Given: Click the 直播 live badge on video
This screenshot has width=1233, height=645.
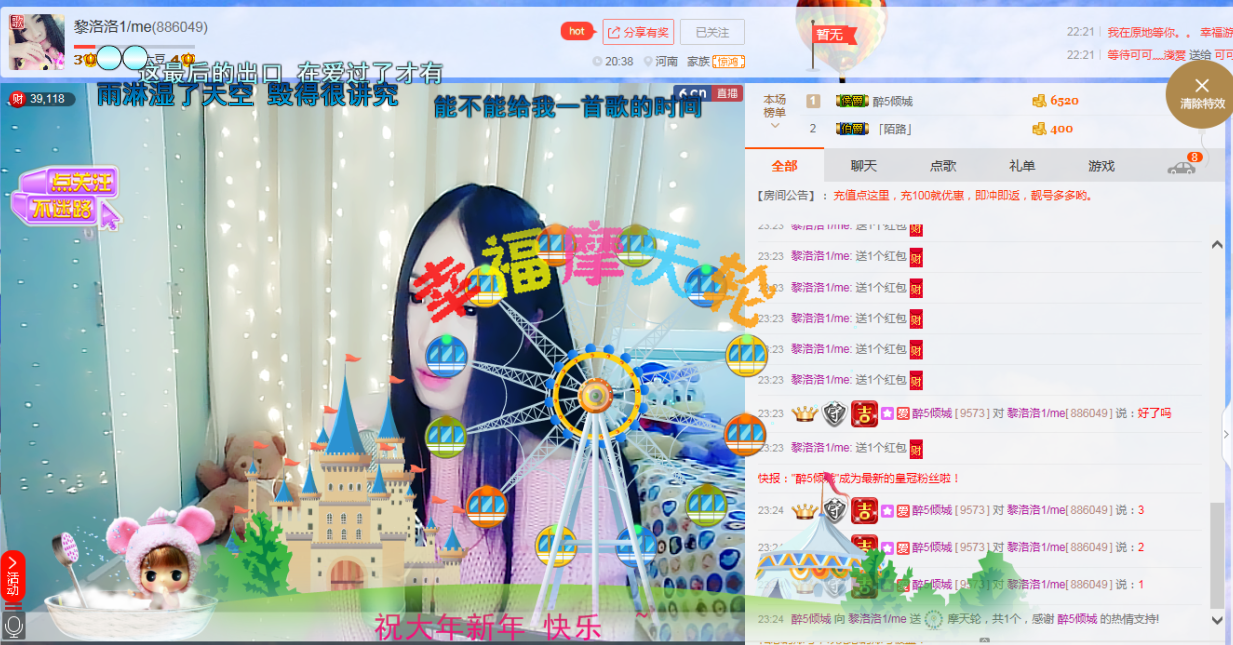Looking at the screenshot, I should pyautogui.click(x=728, y=93).
